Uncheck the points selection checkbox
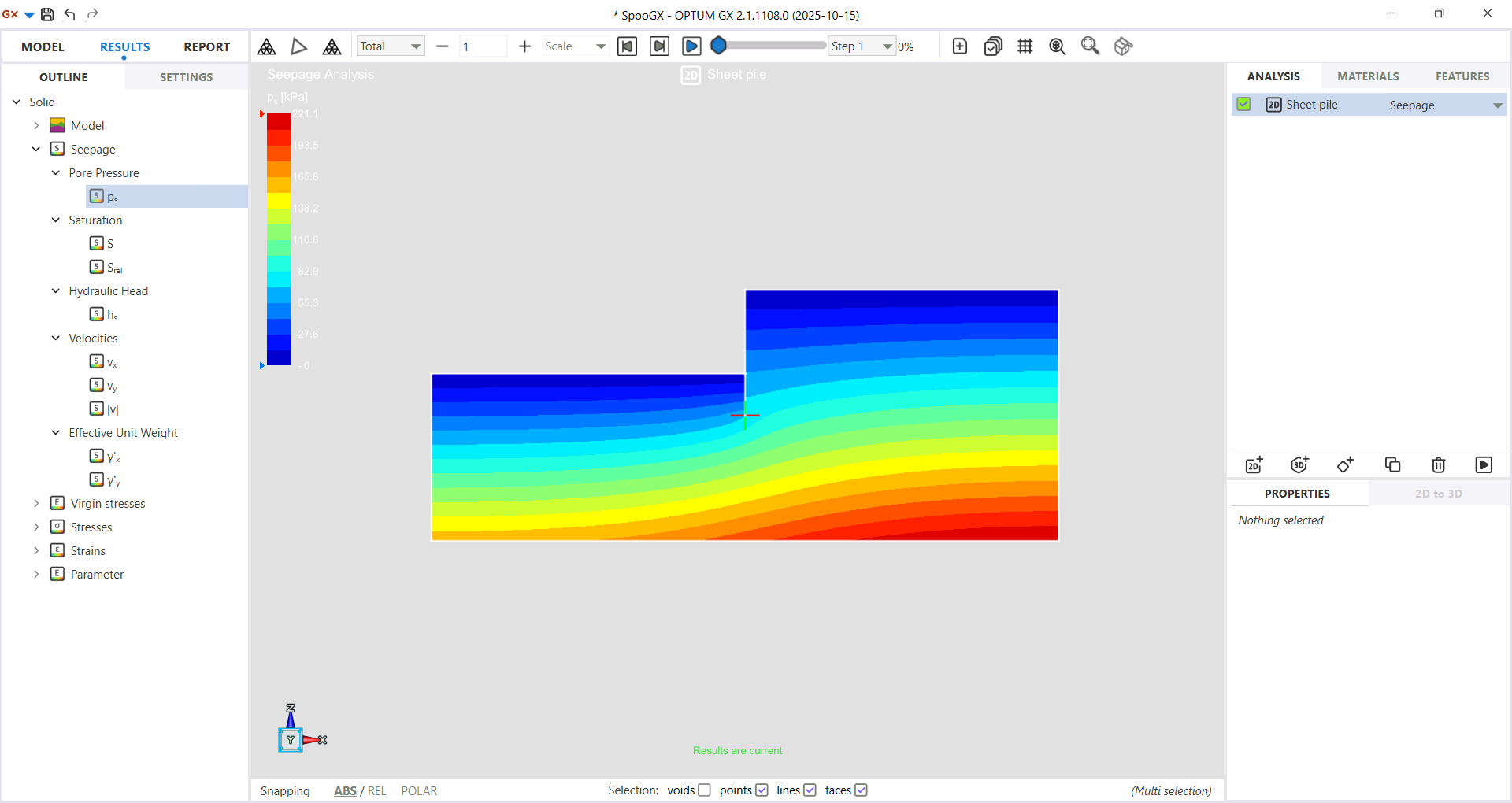 tap(762, 790)
